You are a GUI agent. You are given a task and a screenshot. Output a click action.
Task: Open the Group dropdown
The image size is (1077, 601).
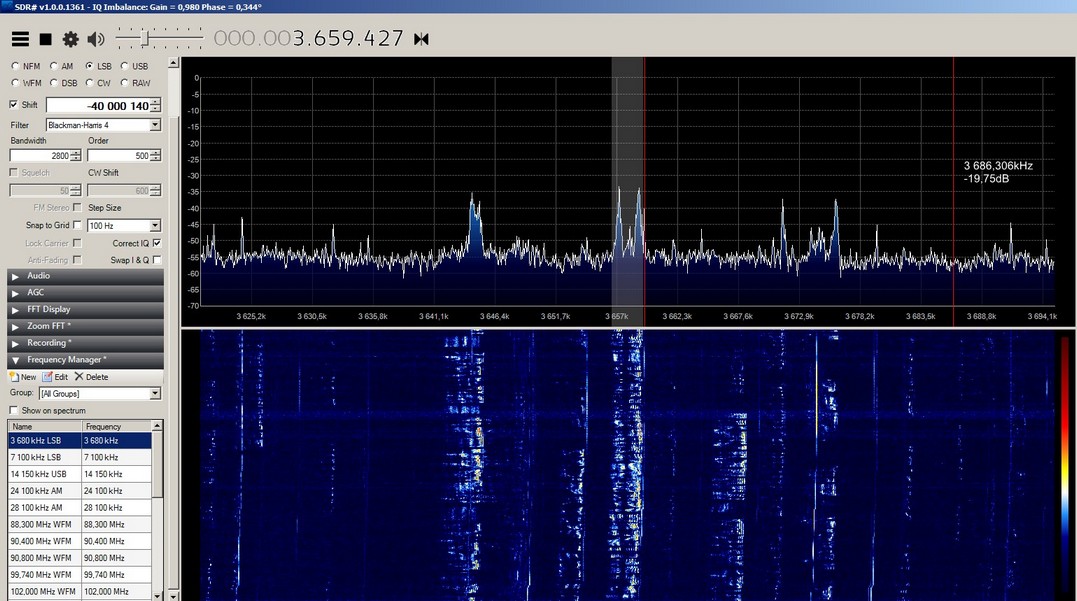pos(155,394)
